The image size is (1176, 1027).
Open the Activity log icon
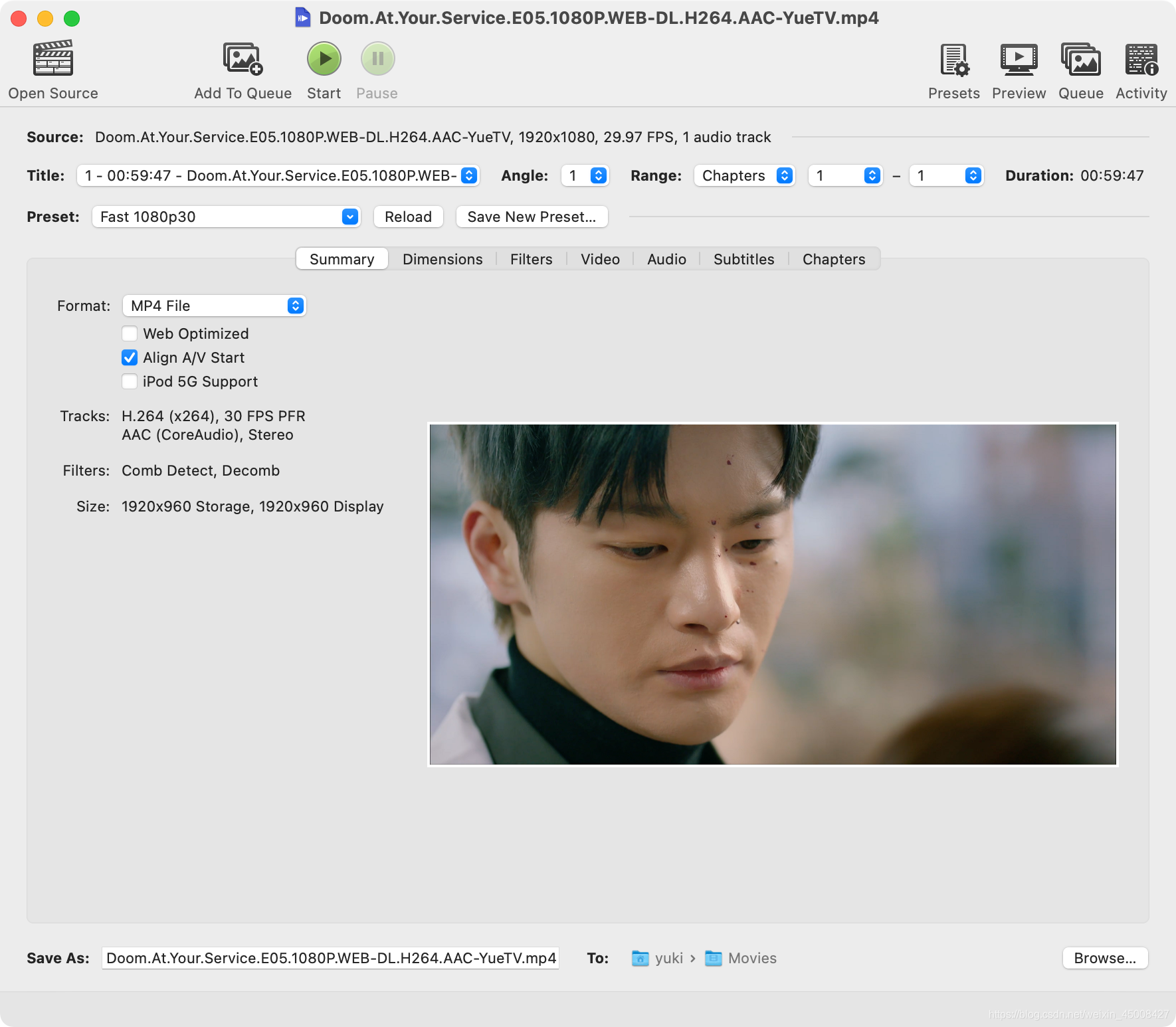(x=1141, y=59)
